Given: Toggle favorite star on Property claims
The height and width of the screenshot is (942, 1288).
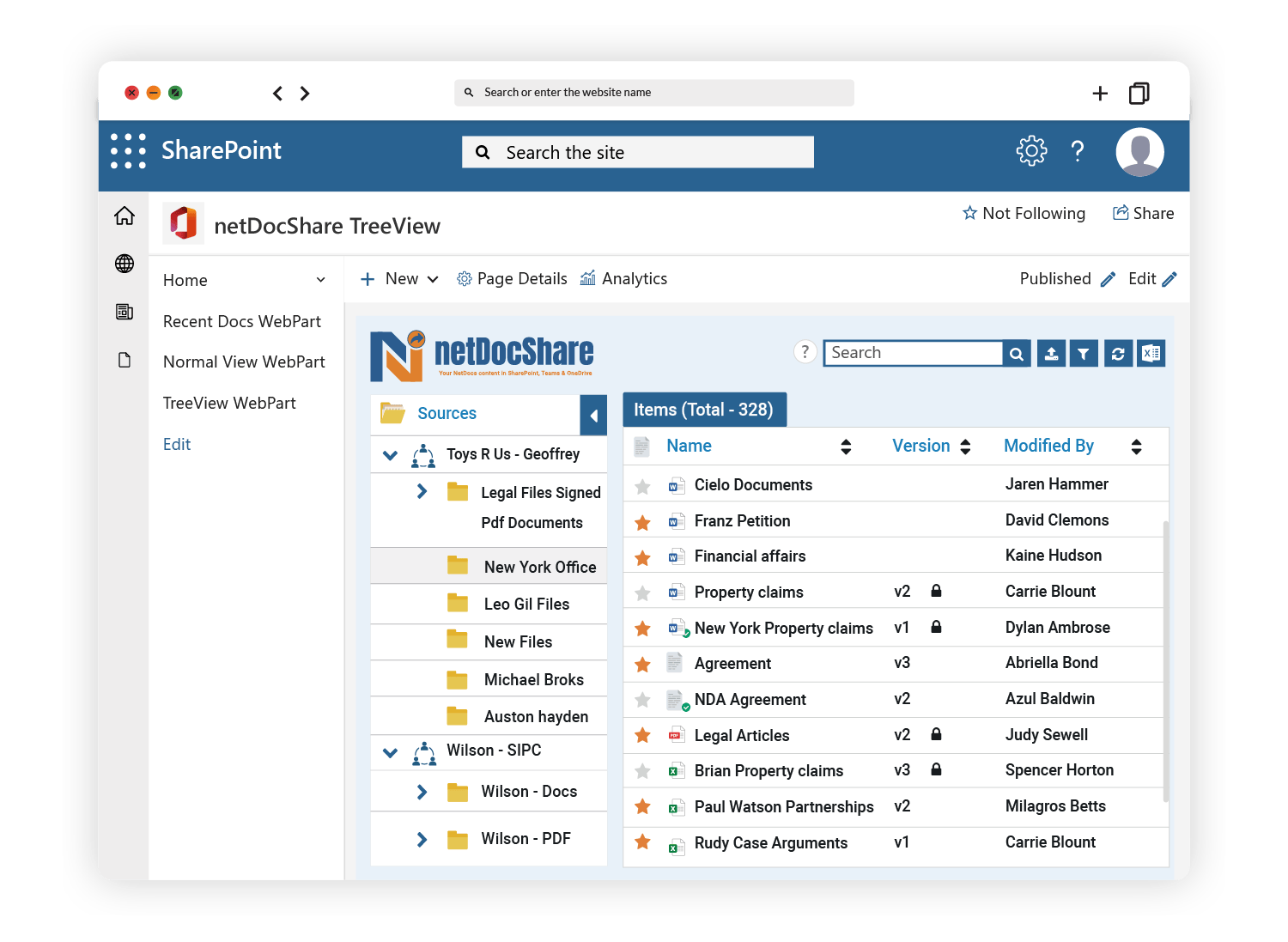Looking at the screenshot, I should [x=642, y=593].
